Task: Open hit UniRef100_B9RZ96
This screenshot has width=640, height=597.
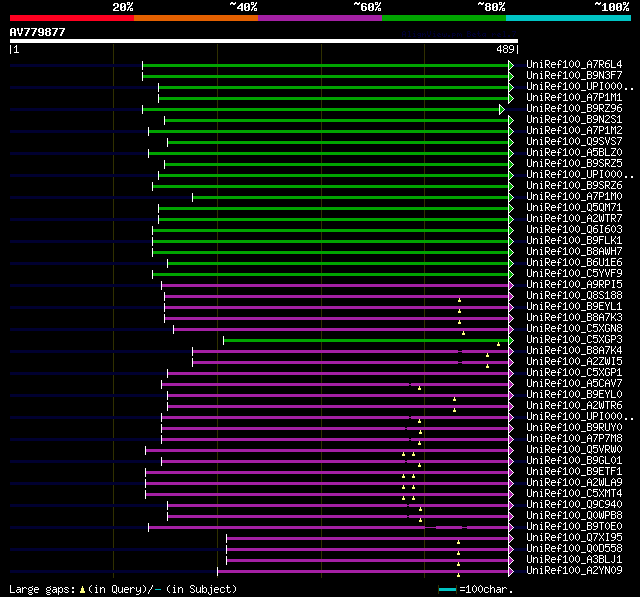Action: tap(574, 109)
